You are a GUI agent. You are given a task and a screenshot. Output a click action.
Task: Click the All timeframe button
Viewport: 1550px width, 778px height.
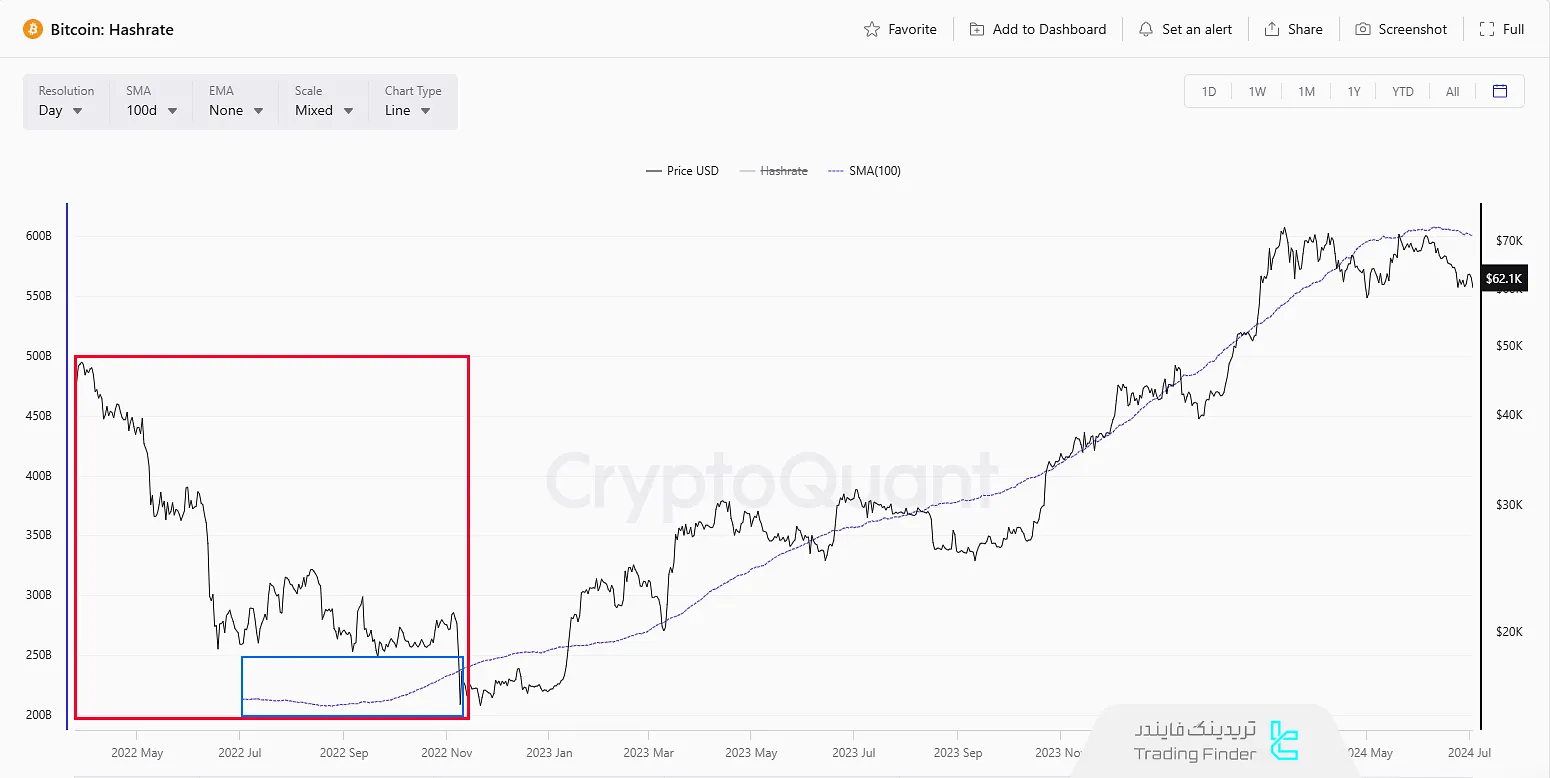1451,90
